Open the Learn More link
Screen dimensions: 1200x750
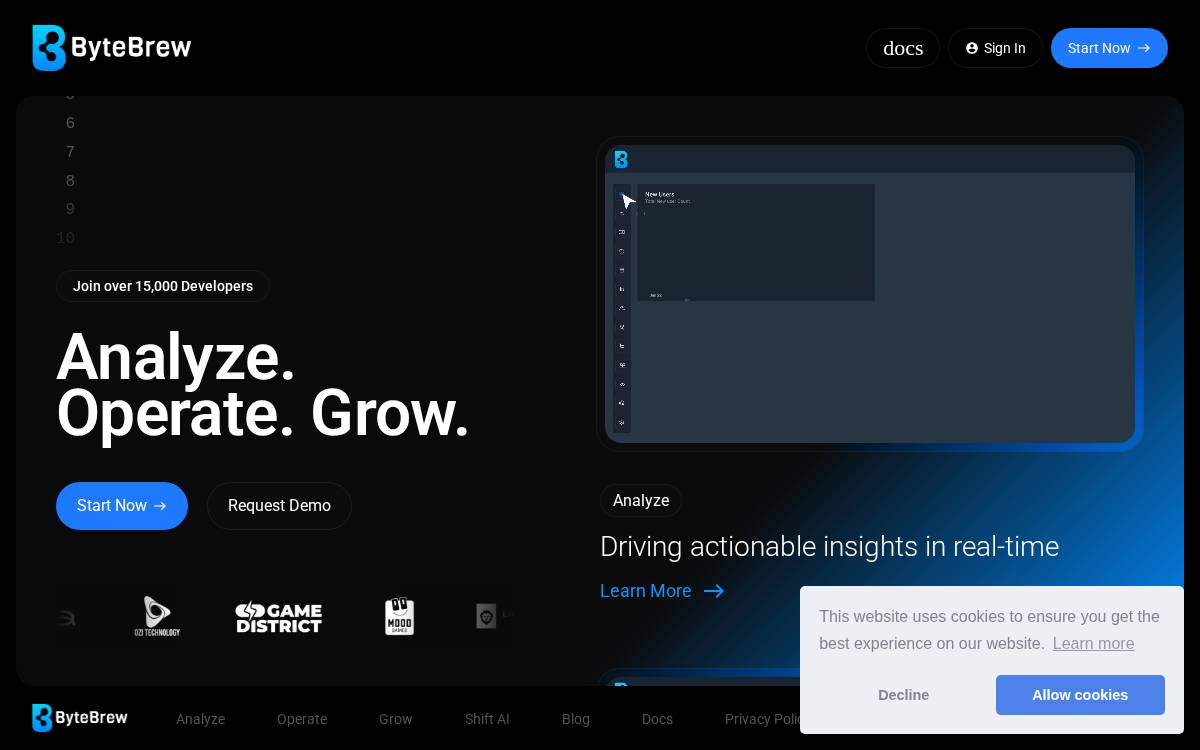[x=662, y=591]
